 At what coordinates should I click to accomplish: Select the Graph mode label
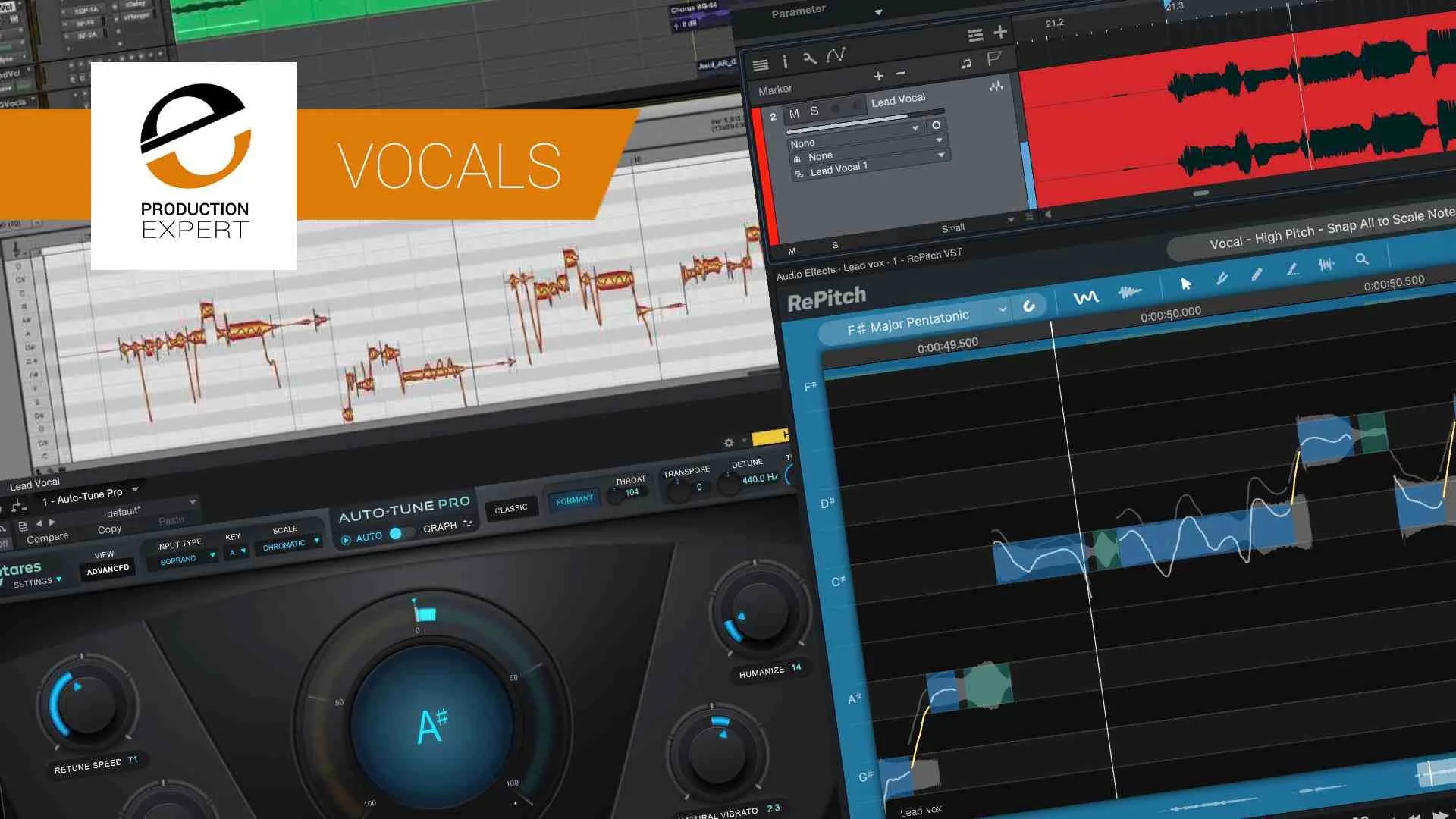coord(440,527)
